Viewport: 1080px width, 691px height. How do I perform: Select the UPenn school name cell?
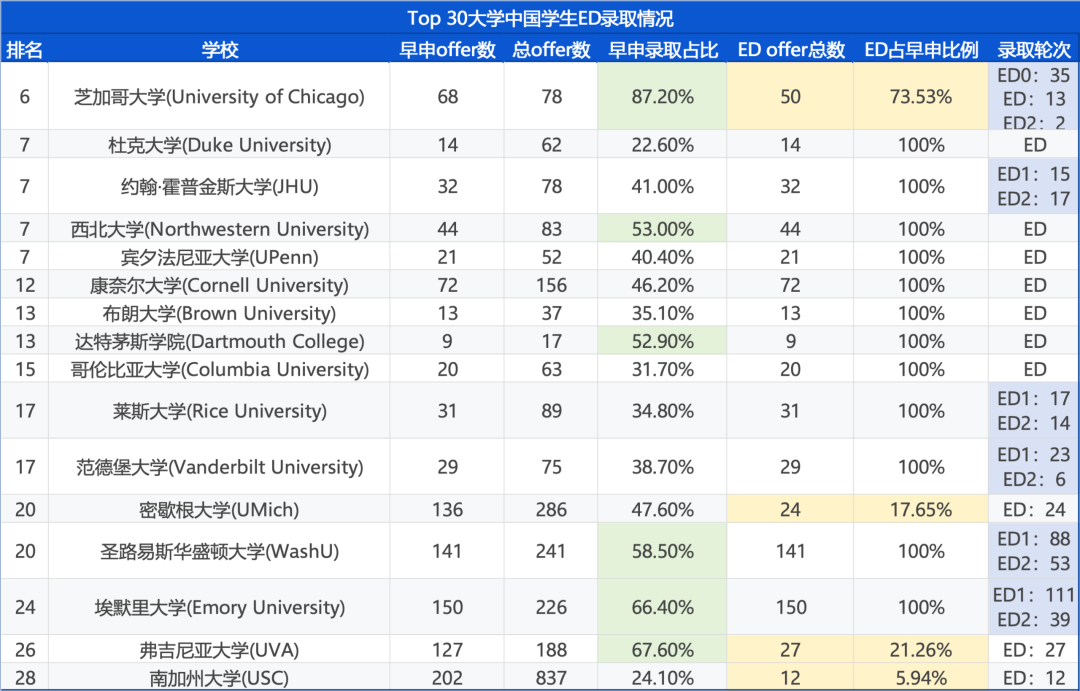pos(219,257)
